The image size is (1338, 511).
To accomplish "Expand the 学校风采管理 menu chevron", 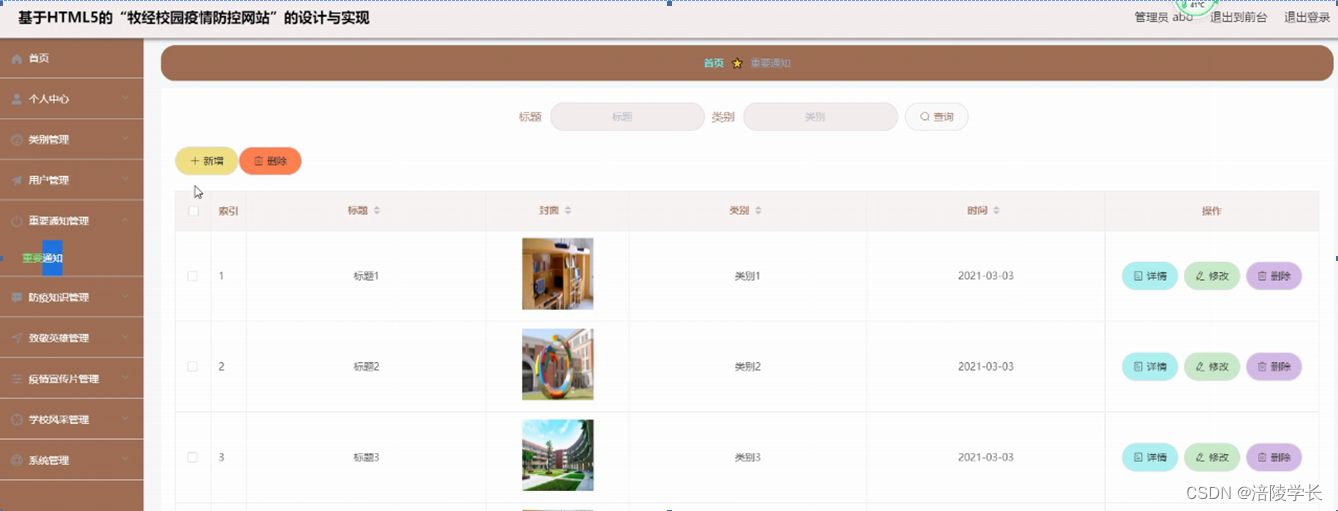I will pyautogui.click(x=125, y=420).
